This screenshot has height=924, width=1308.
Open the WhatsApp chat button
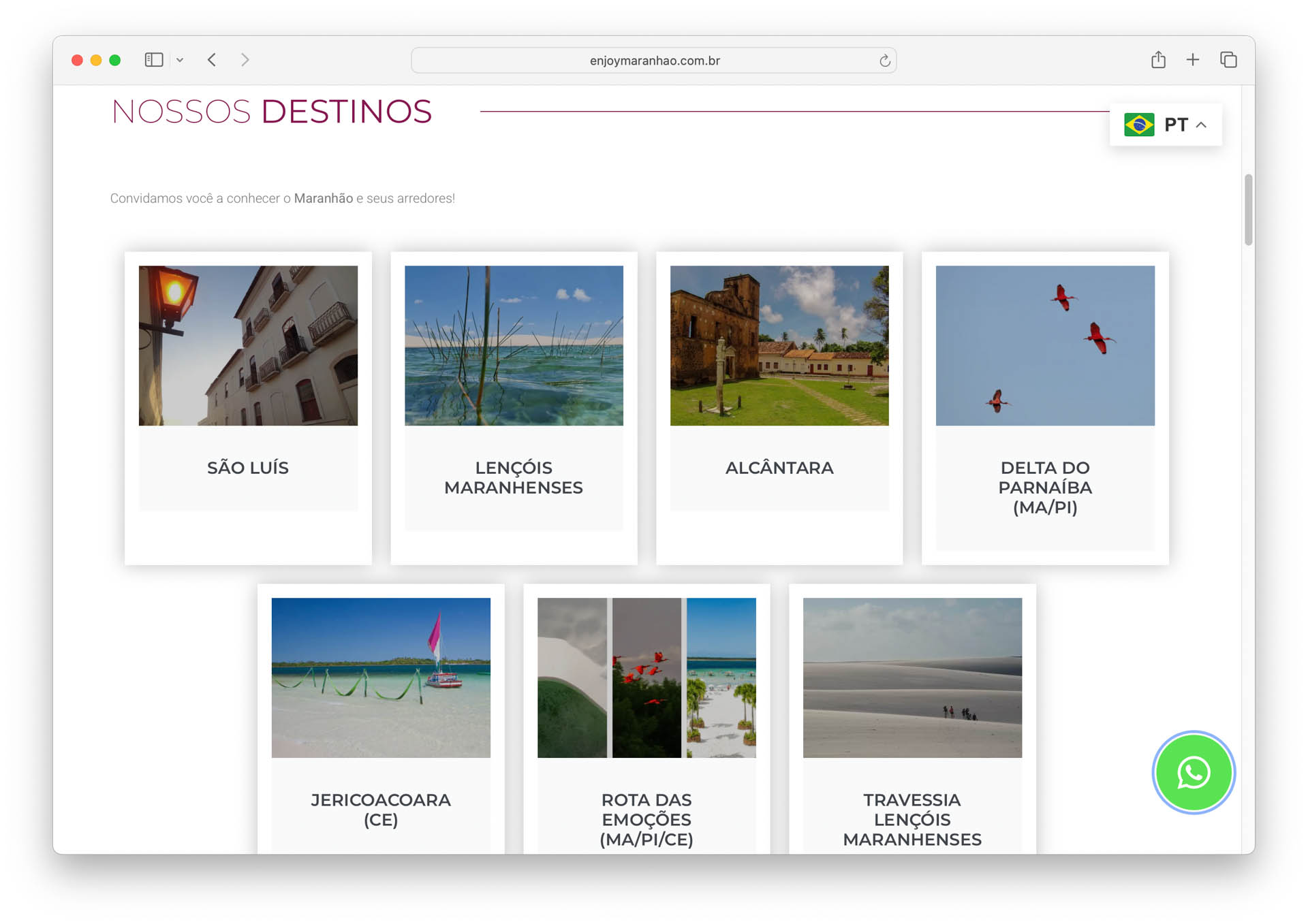[1193, 772]
